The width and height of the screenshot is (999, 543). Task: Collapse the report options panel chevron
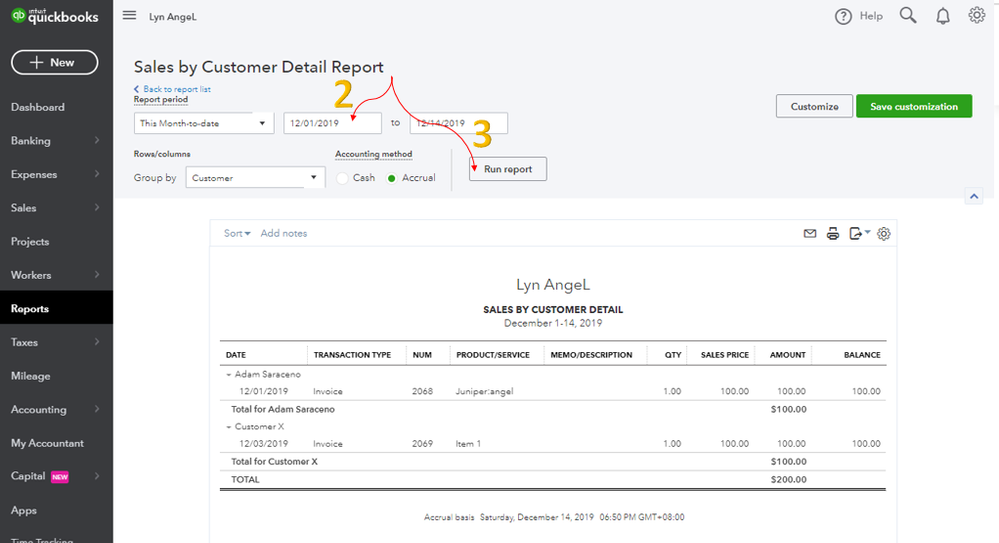[x=974, y=196]
